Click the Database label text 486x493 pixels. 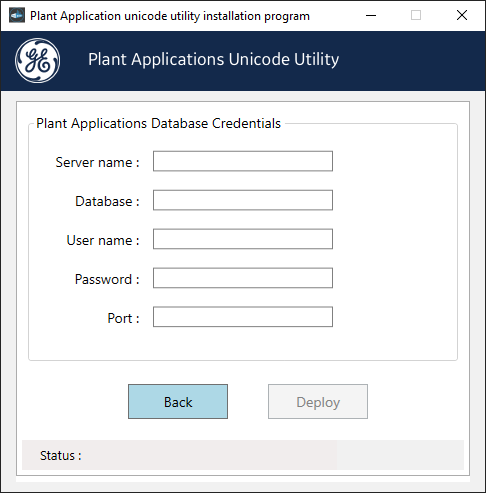click(x=107, y=201)
